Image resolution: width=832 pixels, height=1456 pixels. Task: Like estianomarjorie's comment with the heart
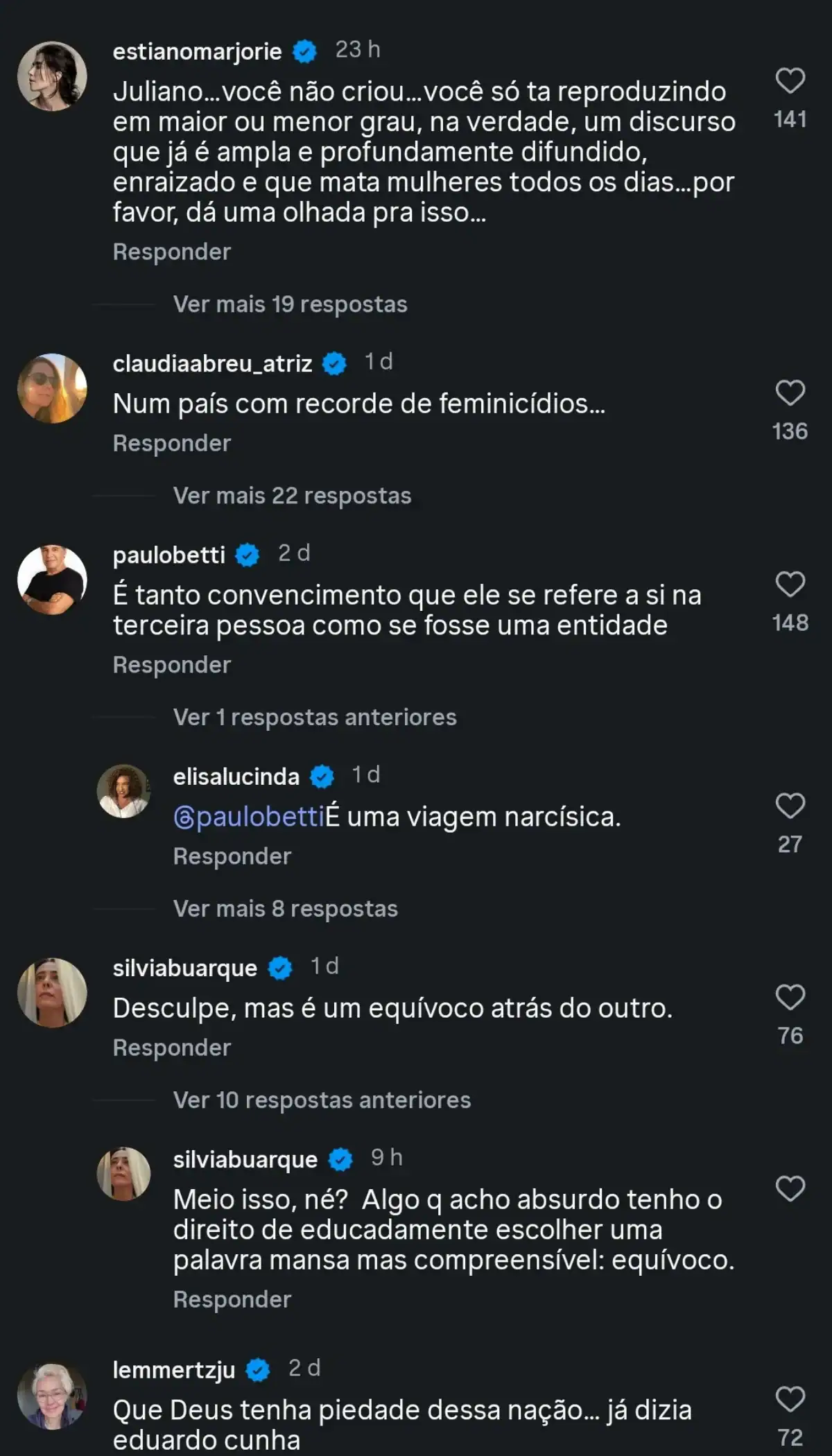[x=790, y=81]
